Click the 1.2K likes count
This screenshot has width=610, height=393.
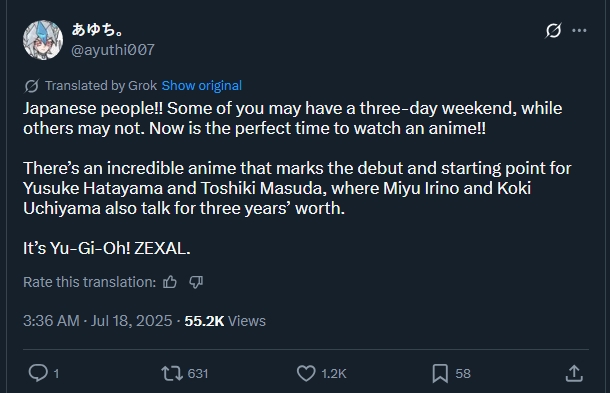(x=333, y=374)
